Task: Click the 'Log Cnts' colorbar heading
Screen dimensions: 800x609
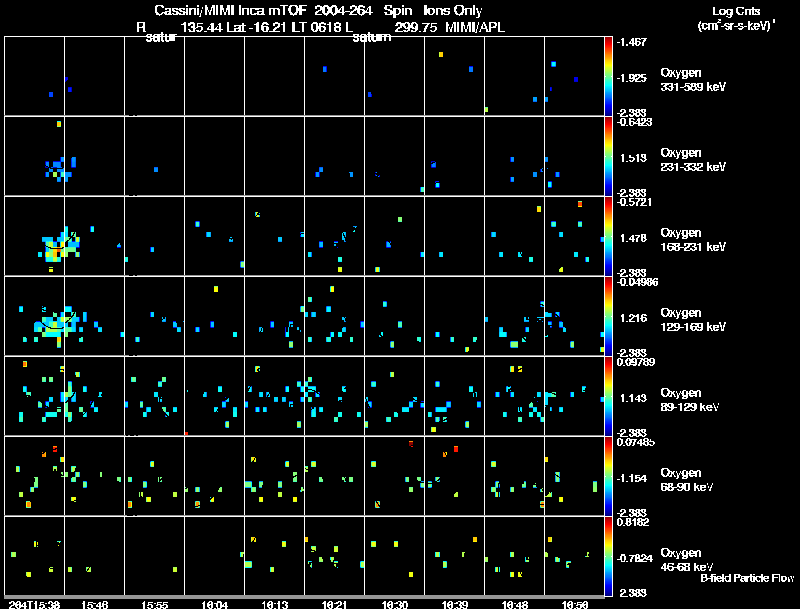Action: click(736, 11)
